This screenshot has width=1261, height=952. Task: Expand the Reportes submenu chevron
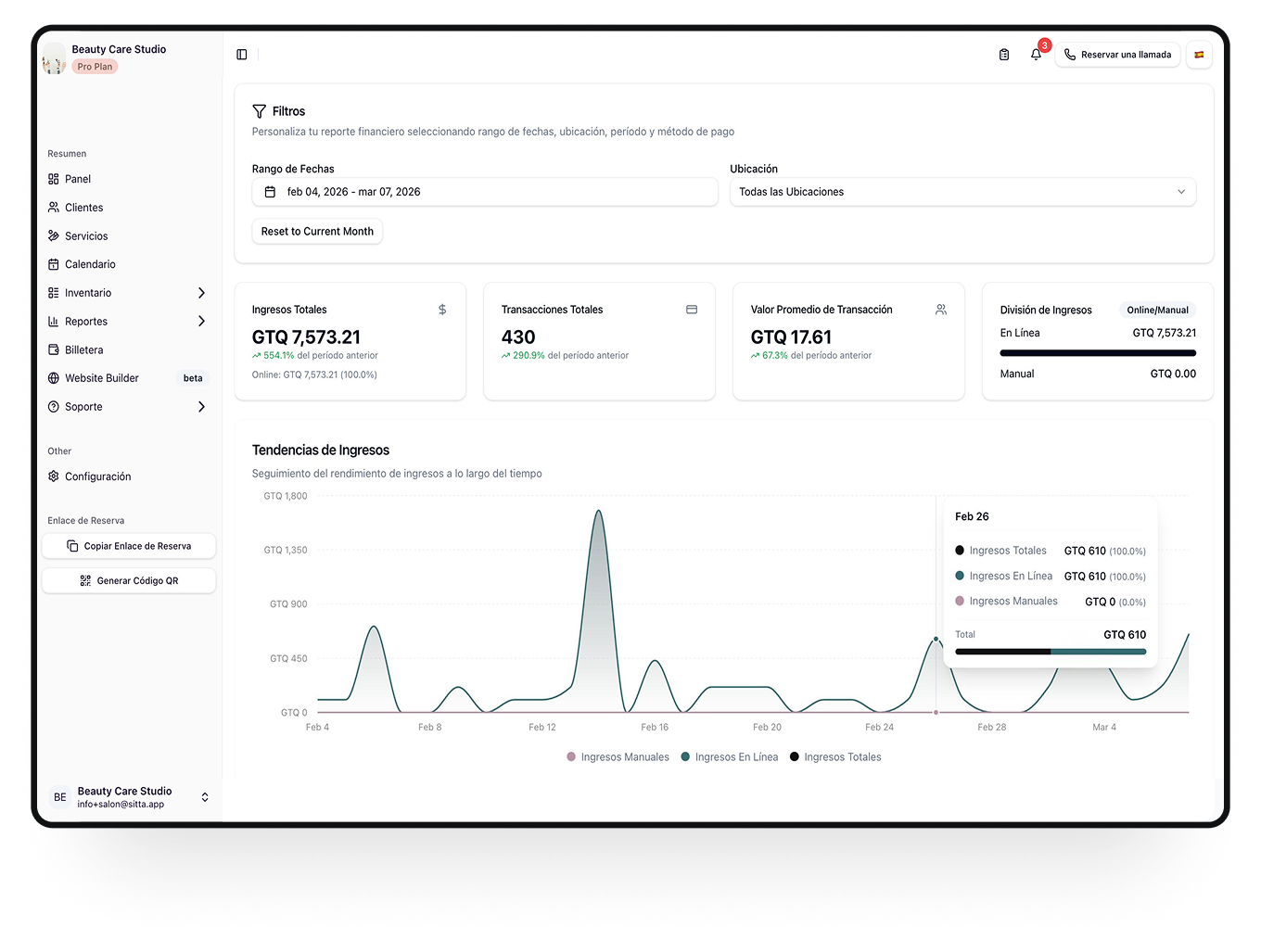(x=201, y=322)
